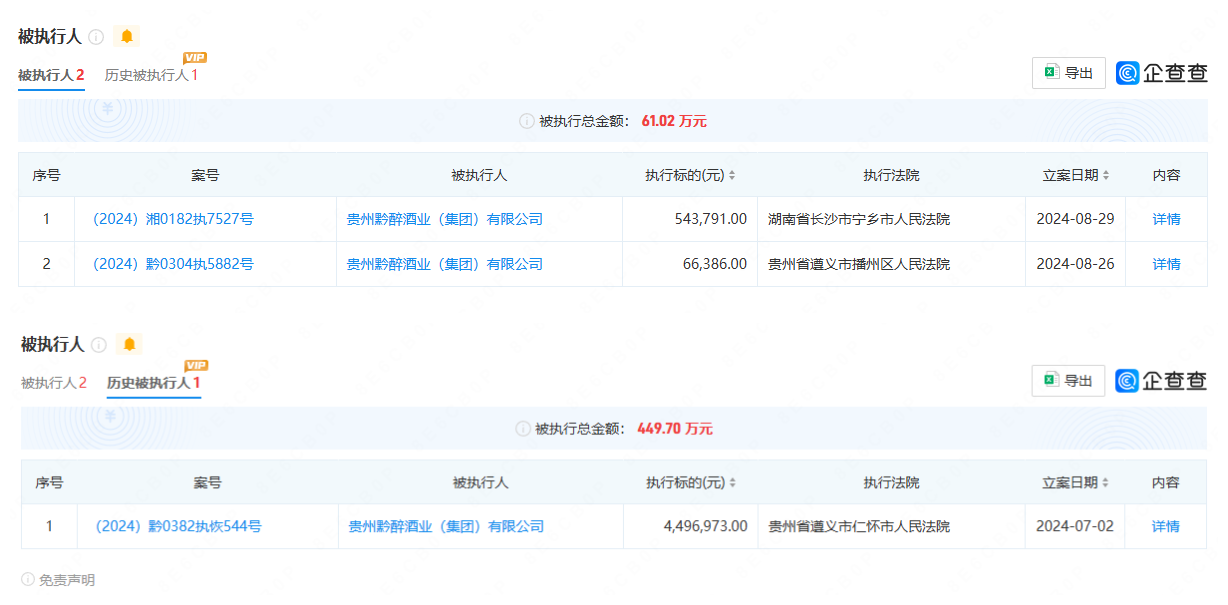Export lower table with 导出 button

1068,381
